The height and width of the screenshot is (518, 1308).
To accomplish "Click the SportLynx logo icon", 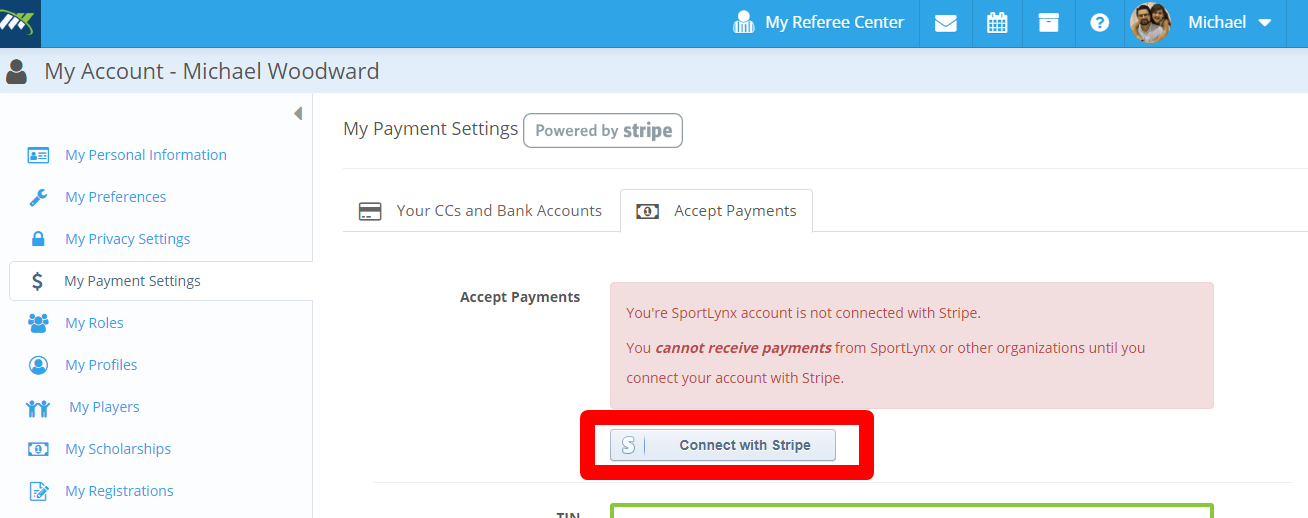I will click(20, 21).
